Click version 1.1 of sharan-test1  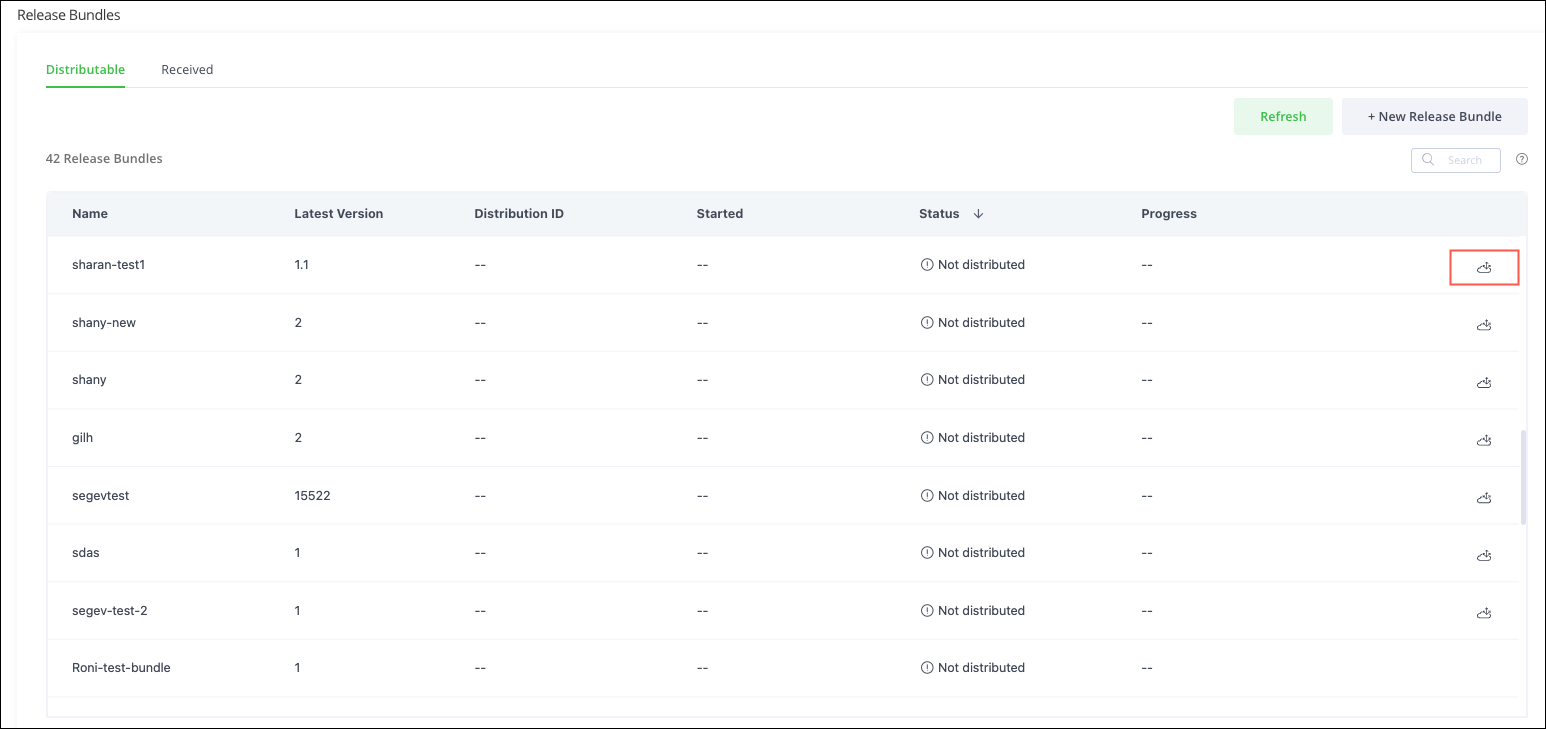(301, 265)
